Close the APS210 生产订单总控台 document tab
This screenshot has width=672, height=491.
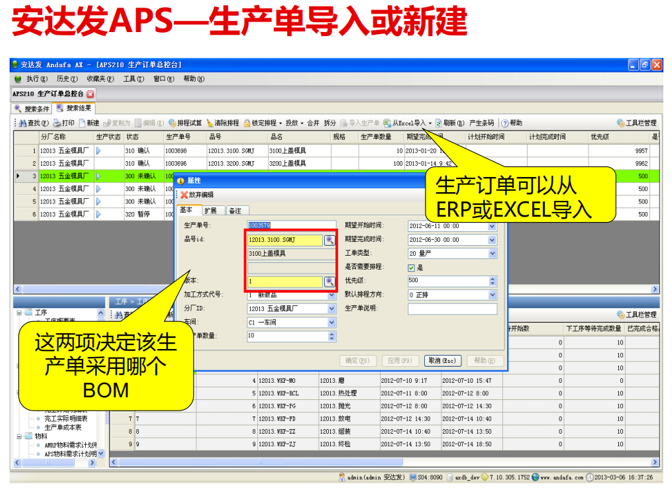pyautogui.click(x=90, y=93)
